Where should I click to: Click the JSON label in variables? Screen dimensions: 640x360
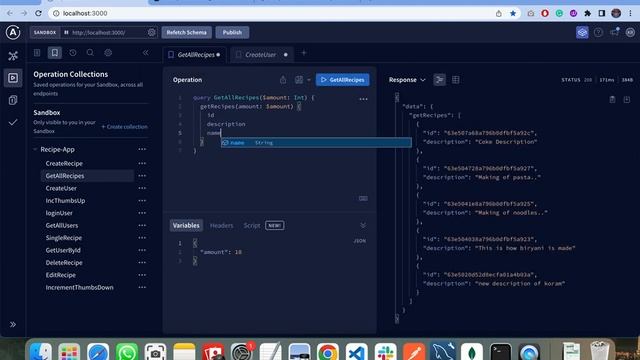pos(360,241)
